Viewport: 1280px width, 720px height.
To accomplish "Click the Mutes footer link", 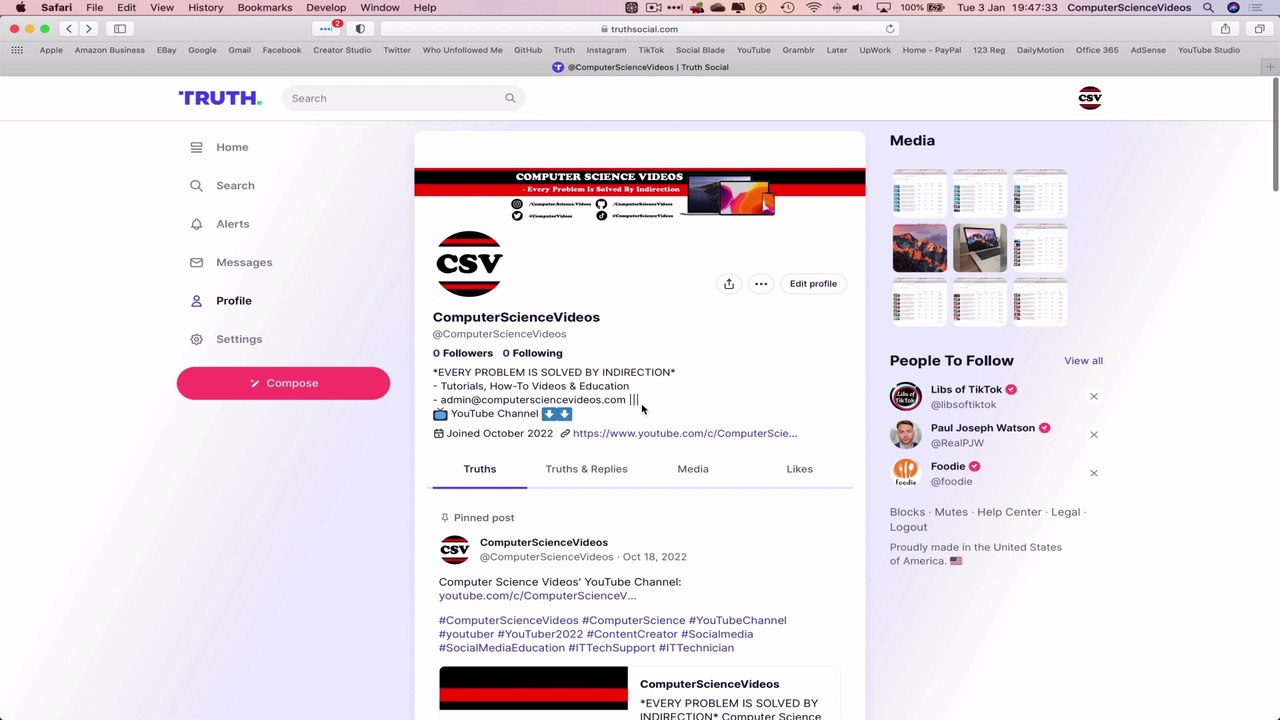I will coord(951,512).
